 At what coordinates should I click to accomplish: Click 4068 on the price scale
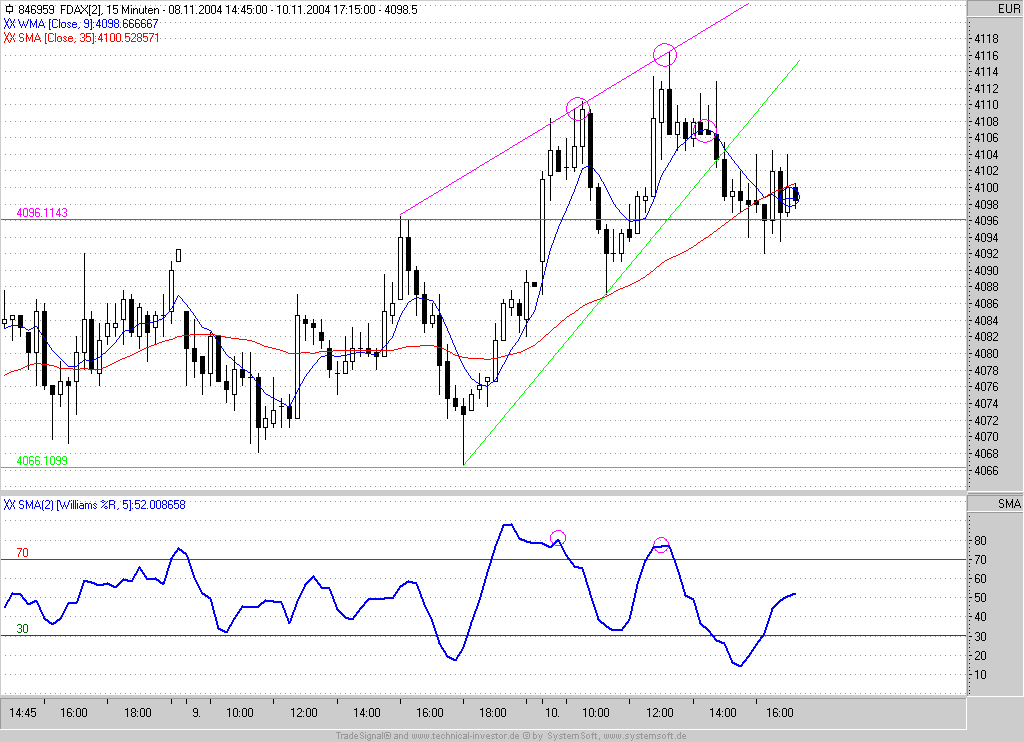tap(986, 454)
